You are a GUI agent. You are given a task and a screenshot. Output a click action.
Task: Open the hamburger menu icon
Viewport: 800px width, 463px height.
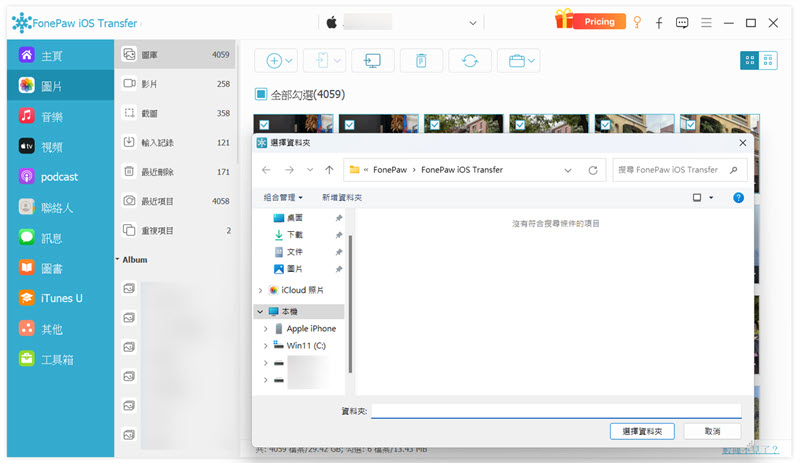point(706,22)
